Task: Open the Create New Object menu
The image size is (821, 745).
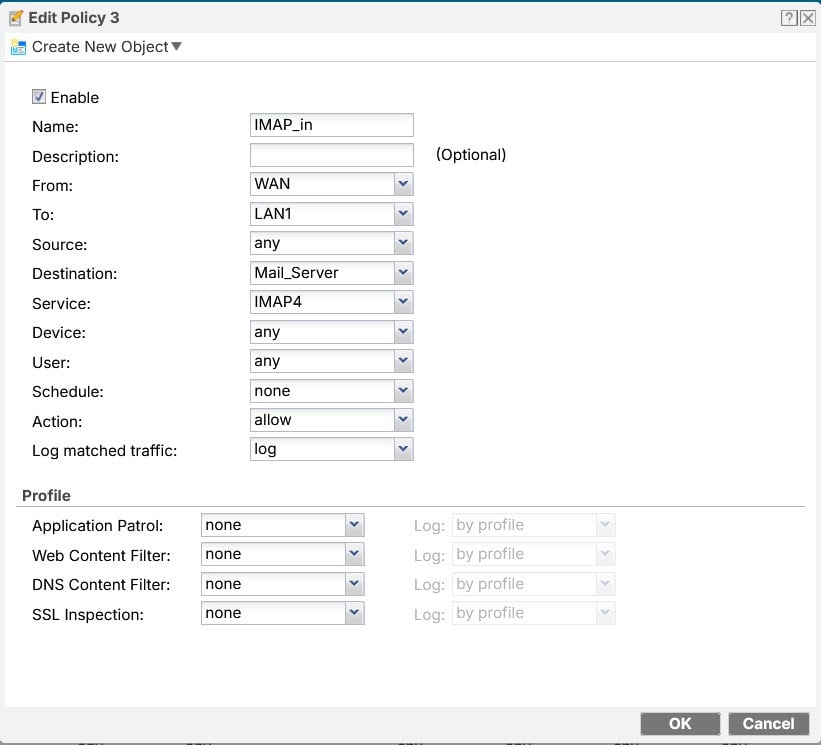Action: (107, 47)
